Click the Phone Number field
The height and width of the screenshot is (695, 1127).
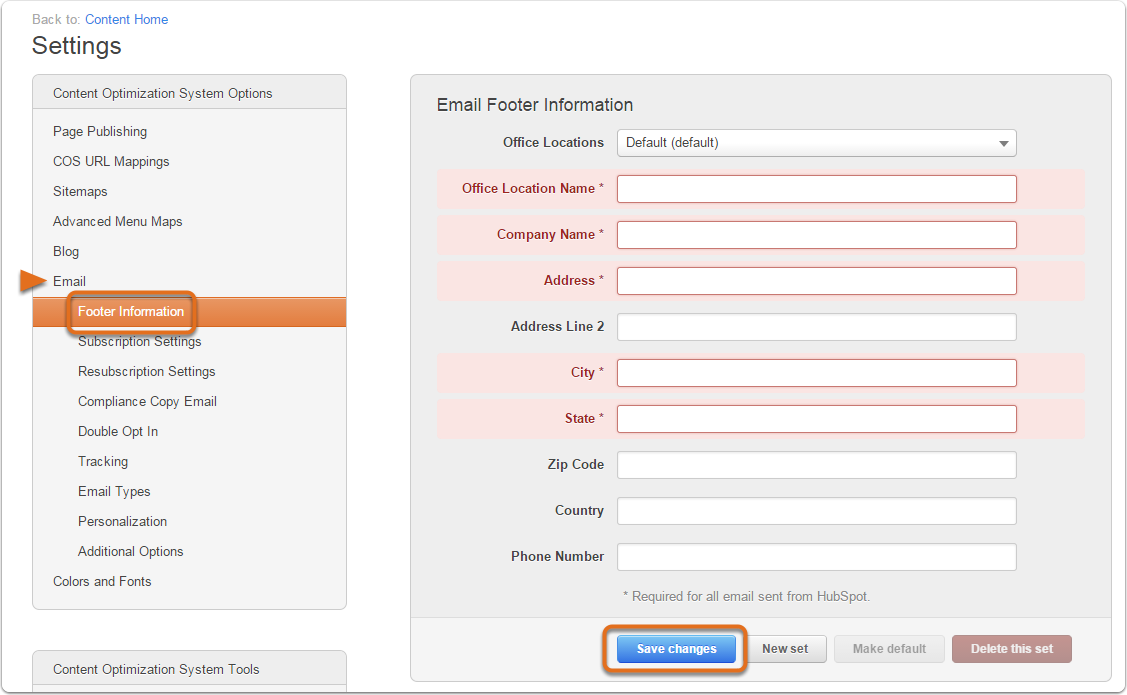[816, 557]
